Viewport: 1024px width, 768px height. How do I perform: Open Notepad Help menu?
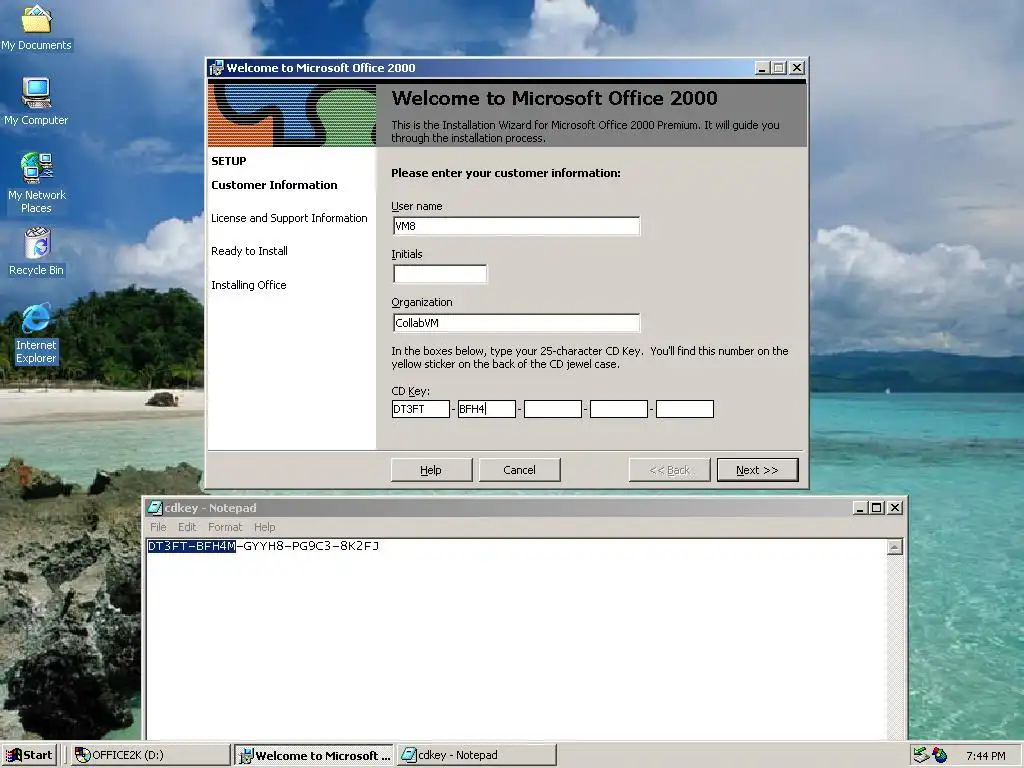coord(264,527)
